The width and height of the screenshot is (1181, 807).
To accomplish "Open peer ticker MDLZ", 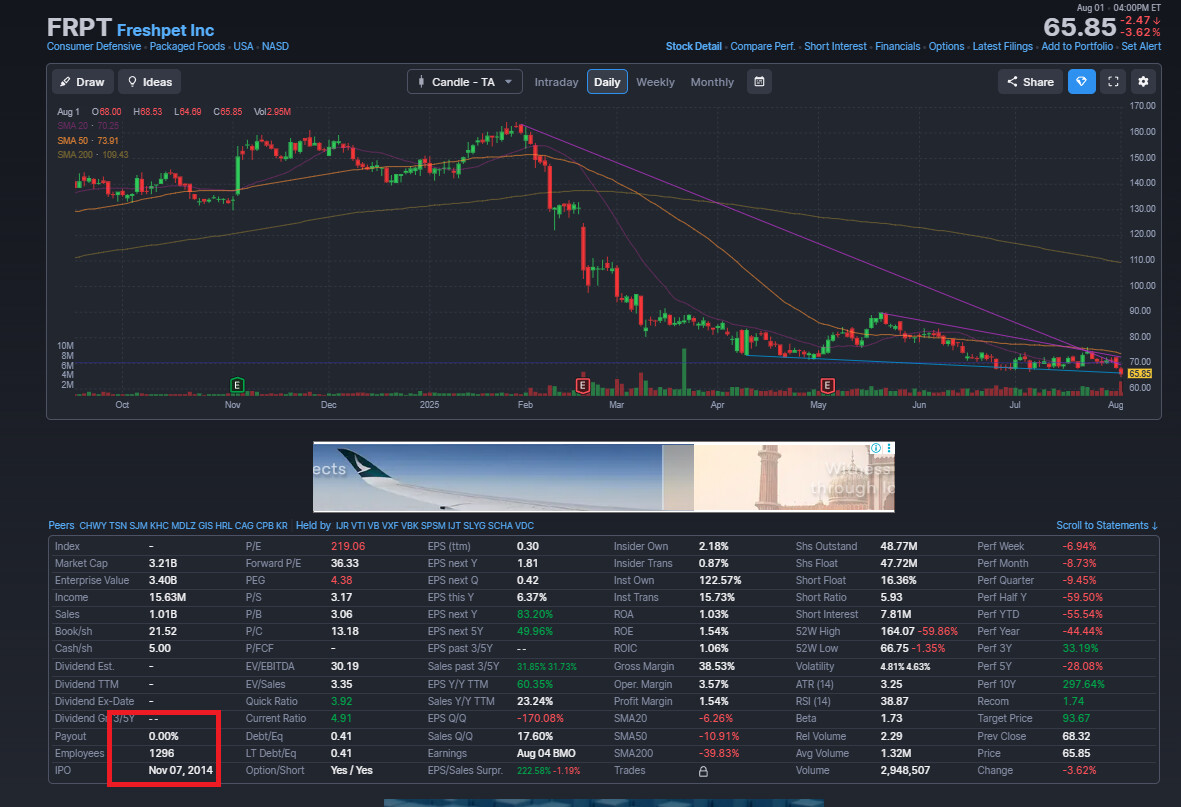I will pyautogui.click(x=183, y=526).
